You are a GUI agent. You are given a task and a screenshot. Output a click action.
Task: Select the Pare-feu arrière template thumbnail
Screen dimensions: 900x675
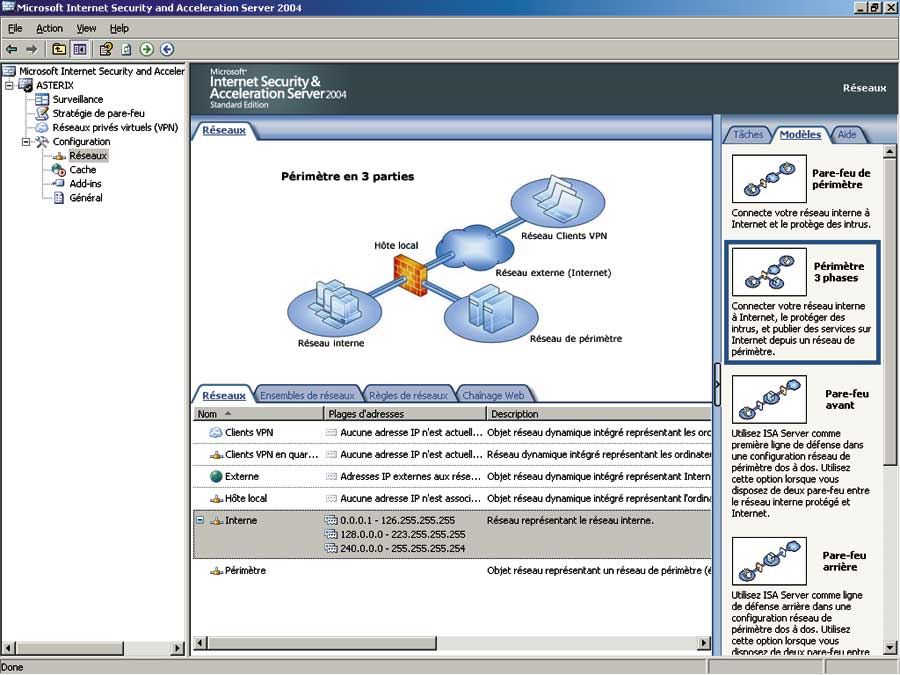(769, 561)
